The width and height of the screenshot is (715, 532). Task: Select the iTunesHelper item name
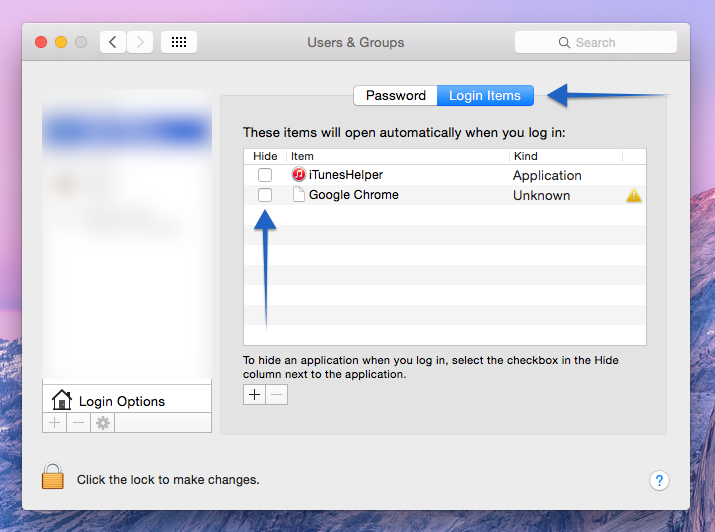tap(346, 175)
